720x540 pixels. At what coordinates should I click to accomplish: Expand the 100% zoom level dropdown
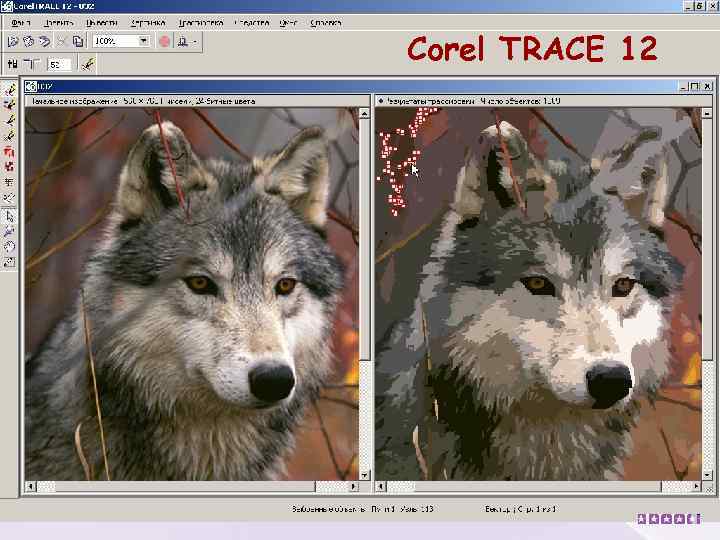point(144,41)
